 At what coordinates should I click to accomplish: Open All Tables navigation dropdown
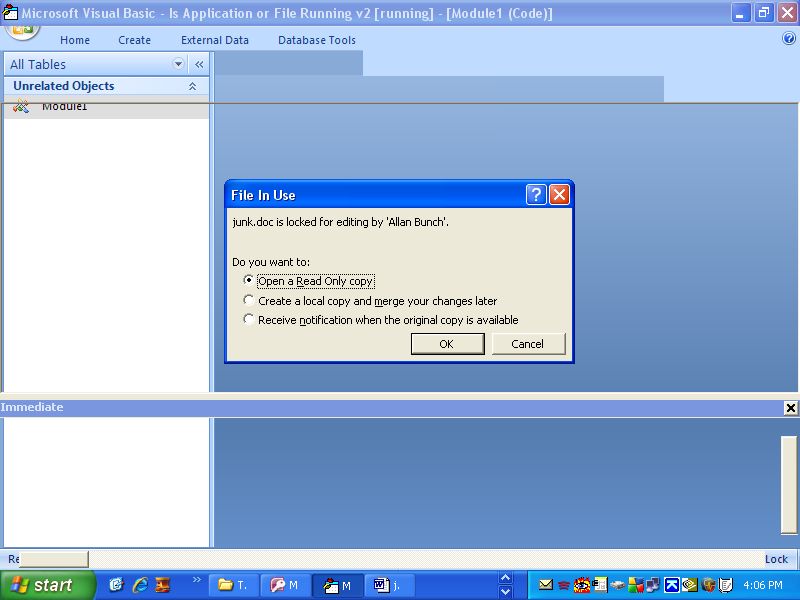click(x=178, y=64)
